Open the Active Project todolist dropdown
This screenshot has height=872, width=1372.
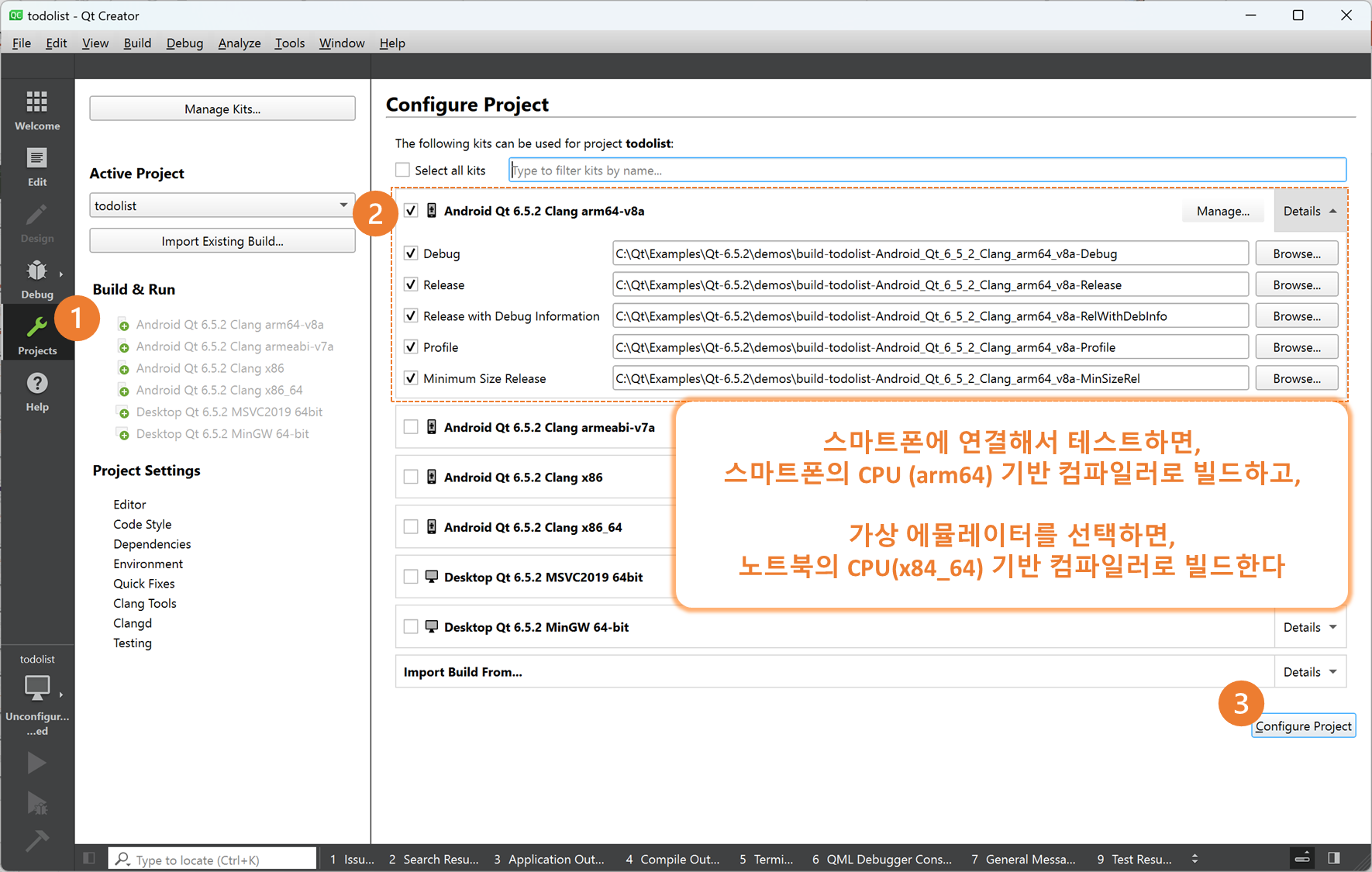[222, 205]
